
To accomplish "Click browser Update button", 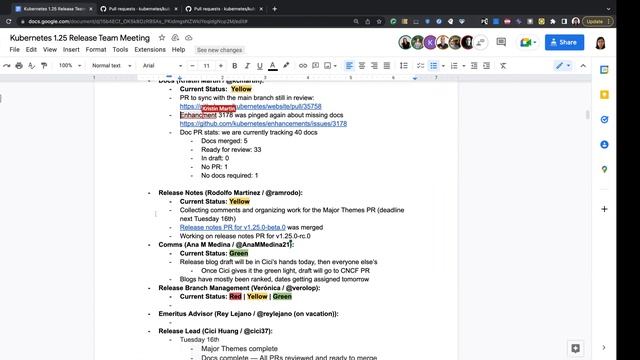I will click(x=597, y=21).
